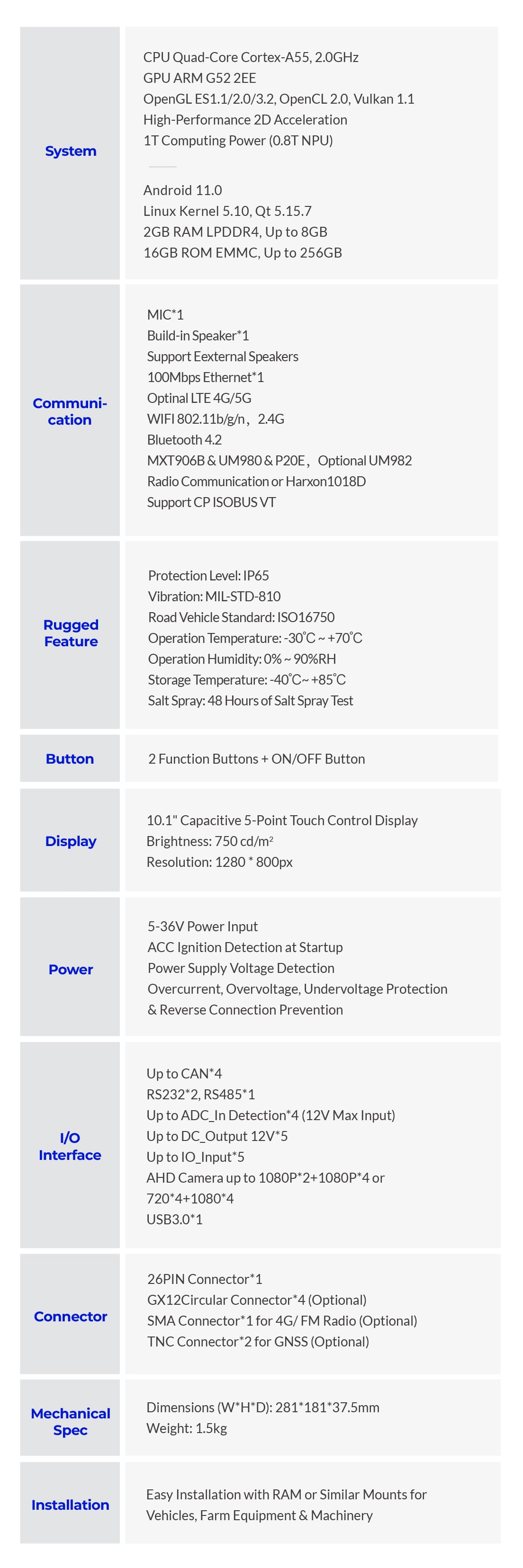Select the Protection Level IP65 line
The height and width of the screenshot is (1568, 523).
point(208,575)
